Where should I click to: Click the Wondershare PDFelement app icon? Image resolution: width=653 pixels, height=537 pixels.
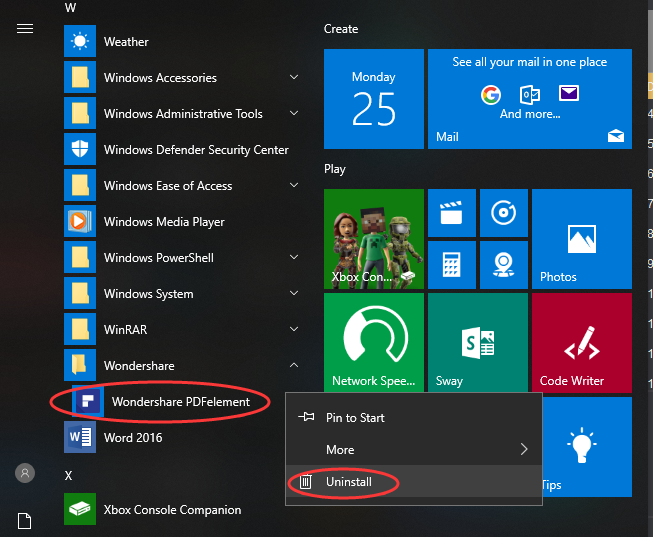click(88, 401)
